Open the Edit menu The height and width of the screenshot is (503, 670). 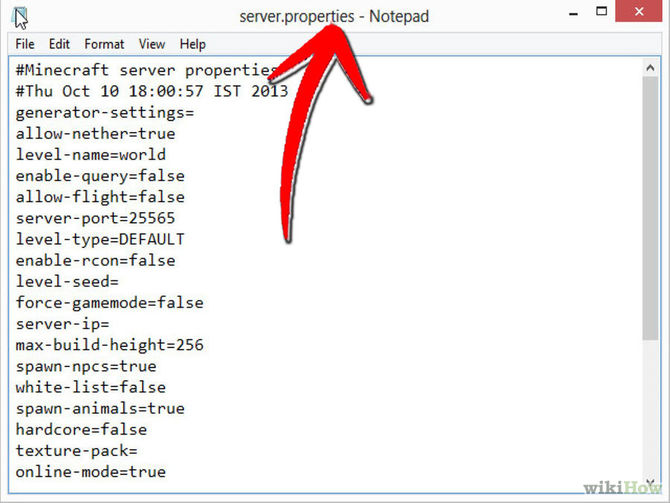[x=59, y=44]
